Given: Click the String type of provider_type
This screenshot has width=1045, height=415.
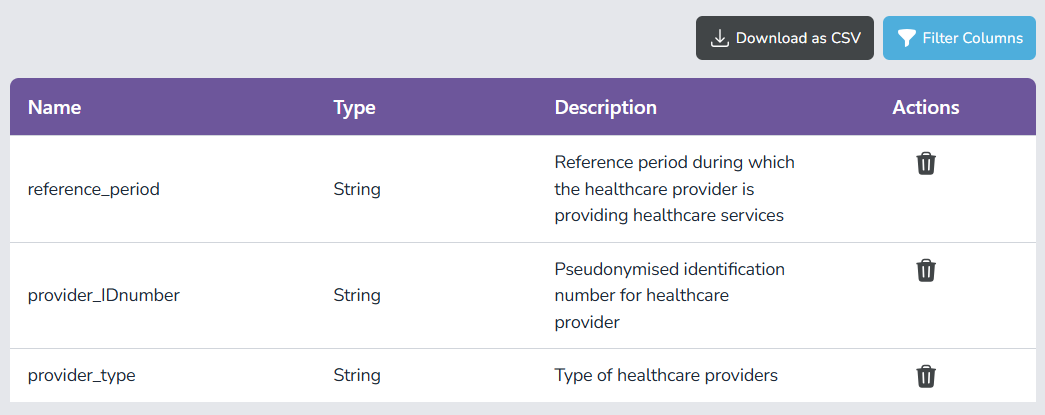Looking at the screenshot, I should 357,376.
